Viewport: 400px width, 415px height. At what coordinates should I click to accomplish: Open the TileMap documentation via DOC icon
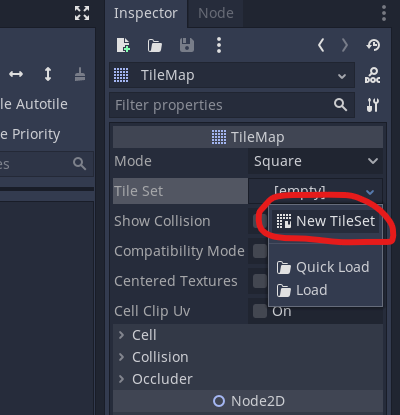(372, 76)
